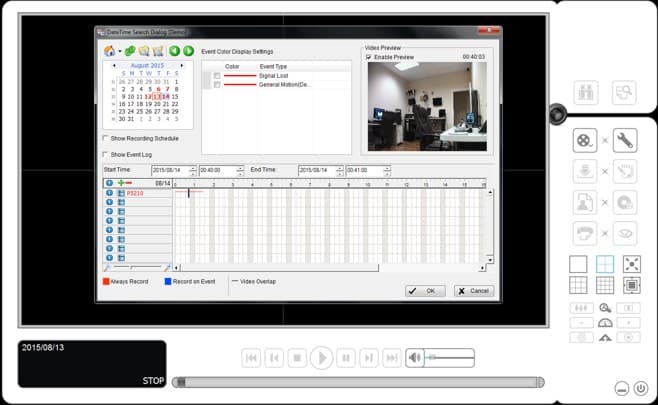Select the single-view layout icon
The width and height of the screenshot is (658, 405).
click(x=578, y=264)
